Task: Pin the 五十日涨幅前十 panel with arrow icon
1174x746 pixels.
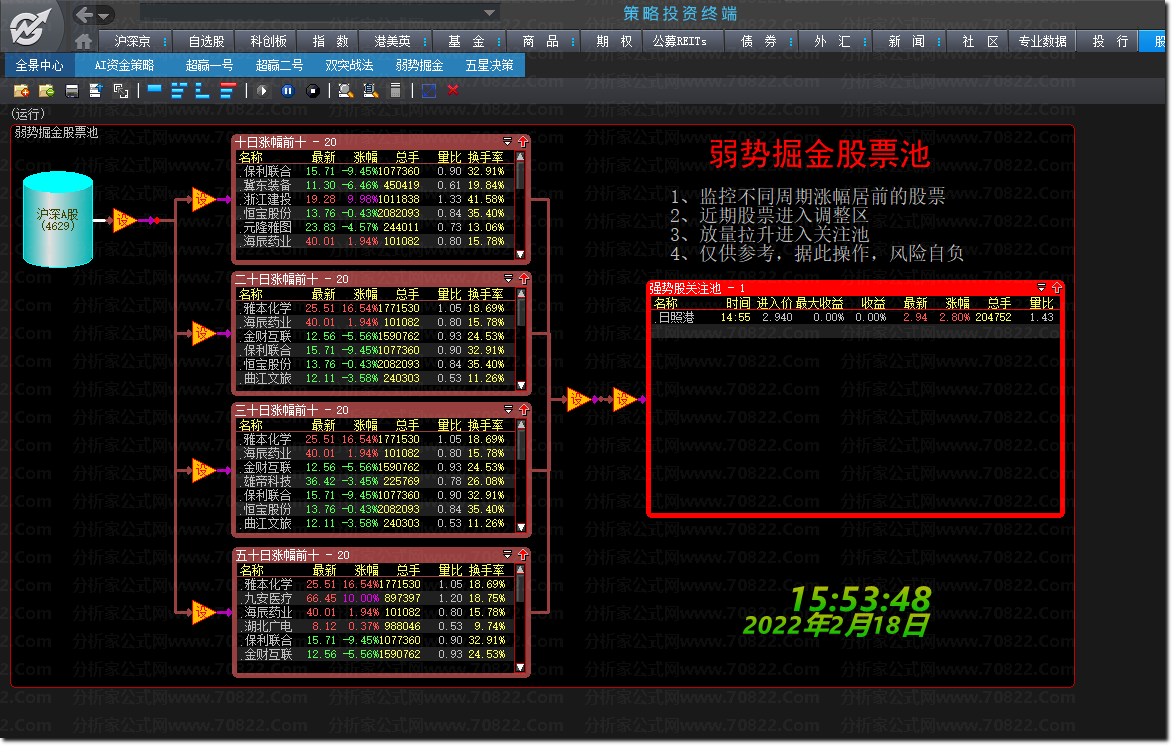Action: [x=523, y=555]
